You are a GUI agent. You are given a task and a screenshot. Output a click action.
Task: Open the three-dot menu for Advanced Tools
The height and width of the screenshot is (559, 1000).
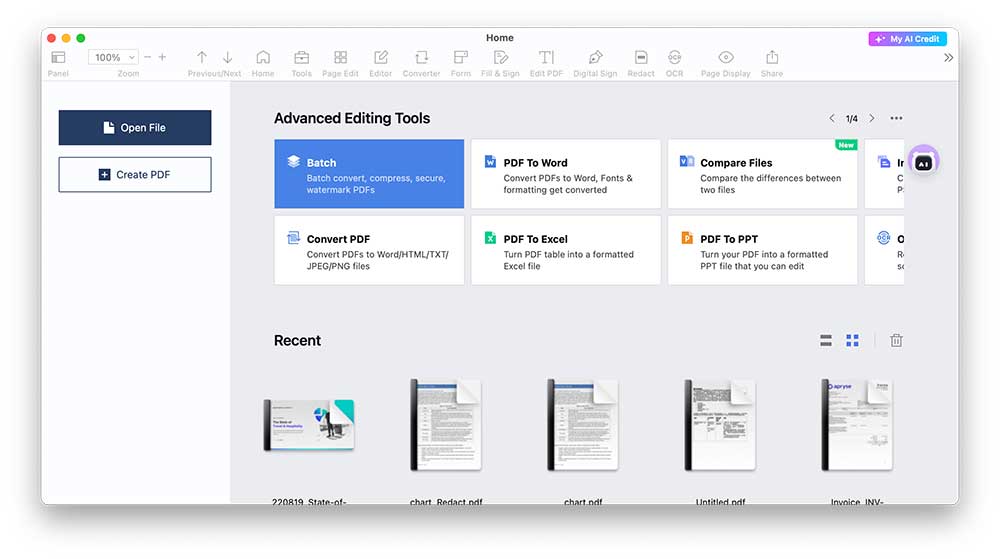pyautogui.click(x=896, y=118)
